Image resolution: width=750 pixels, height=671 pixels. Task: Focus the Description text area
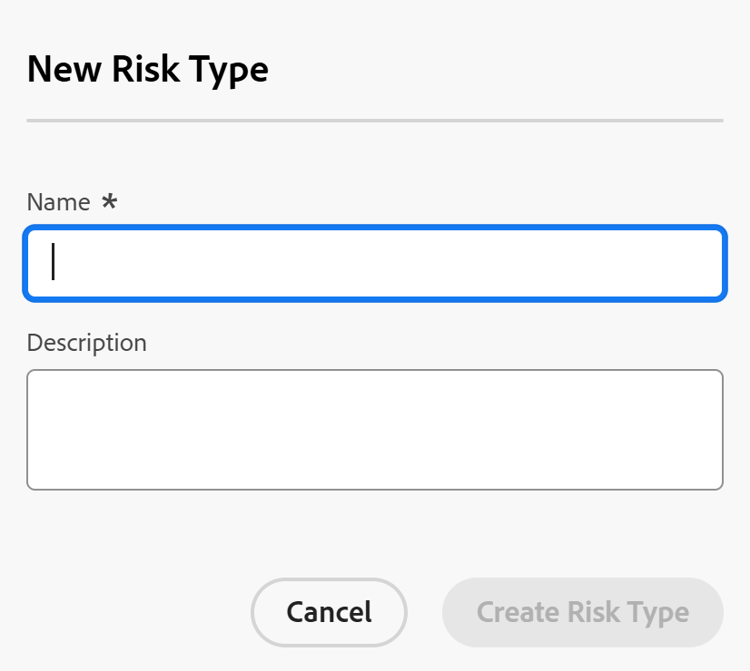374,430
